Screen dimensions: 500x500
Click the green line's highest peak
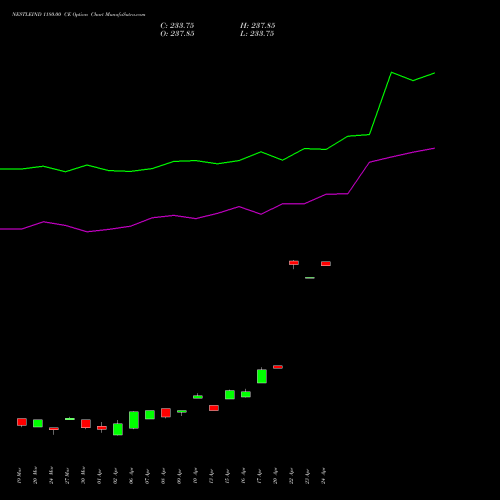(x=392, y=72)
